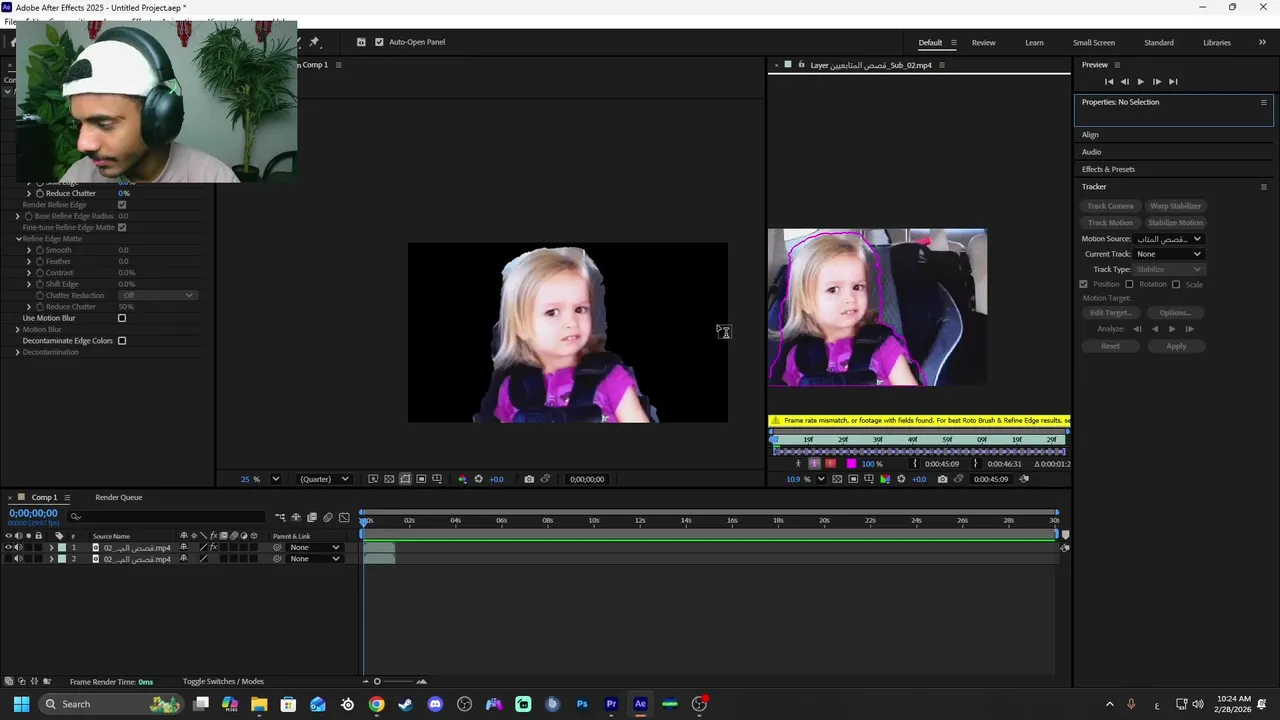This screenshot has width=1280, height=720.
Task: Mute audio of layer 2
Action: 18,559
